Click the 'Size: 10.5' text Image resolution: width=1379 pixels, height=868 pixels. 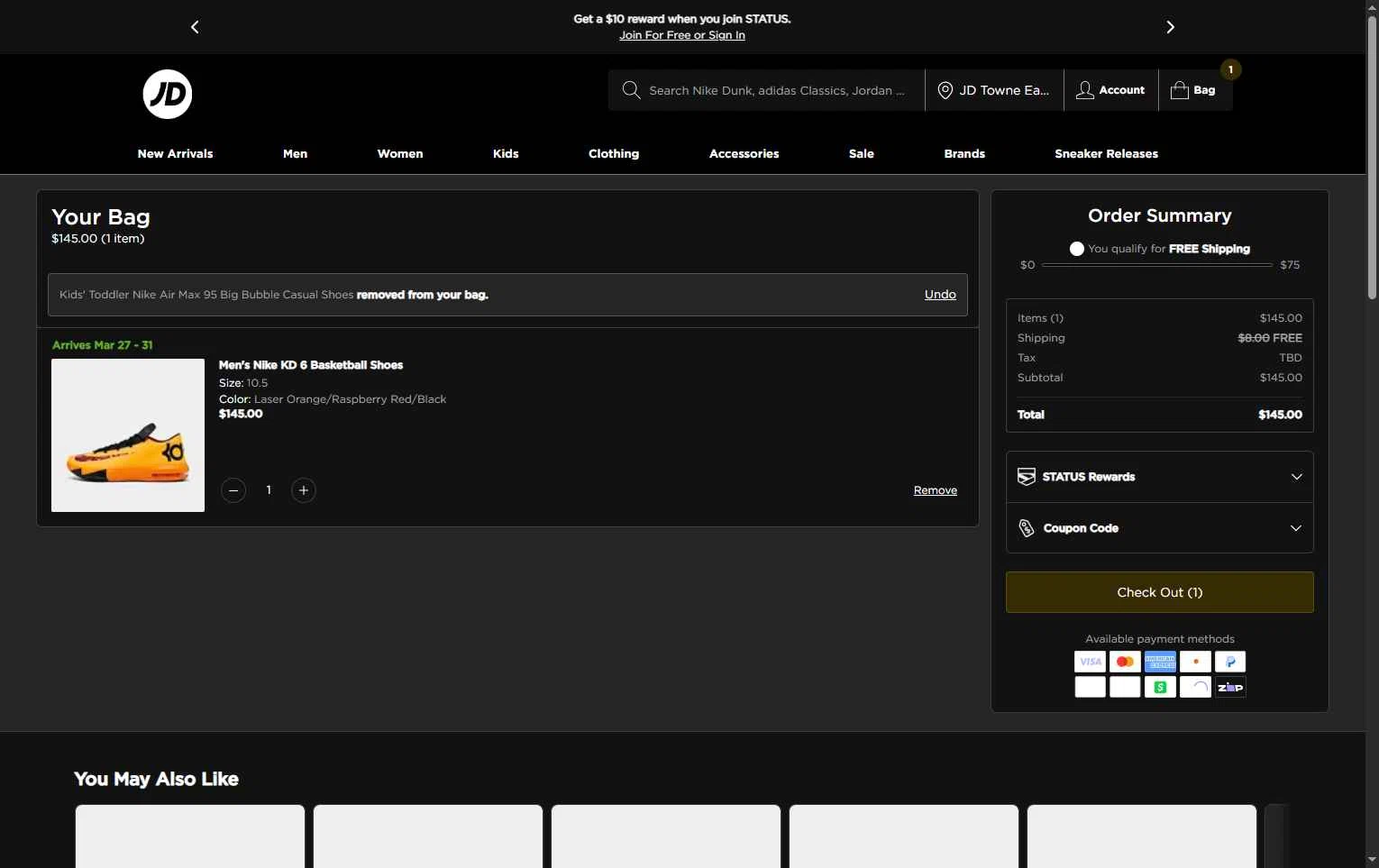(243, 383)
